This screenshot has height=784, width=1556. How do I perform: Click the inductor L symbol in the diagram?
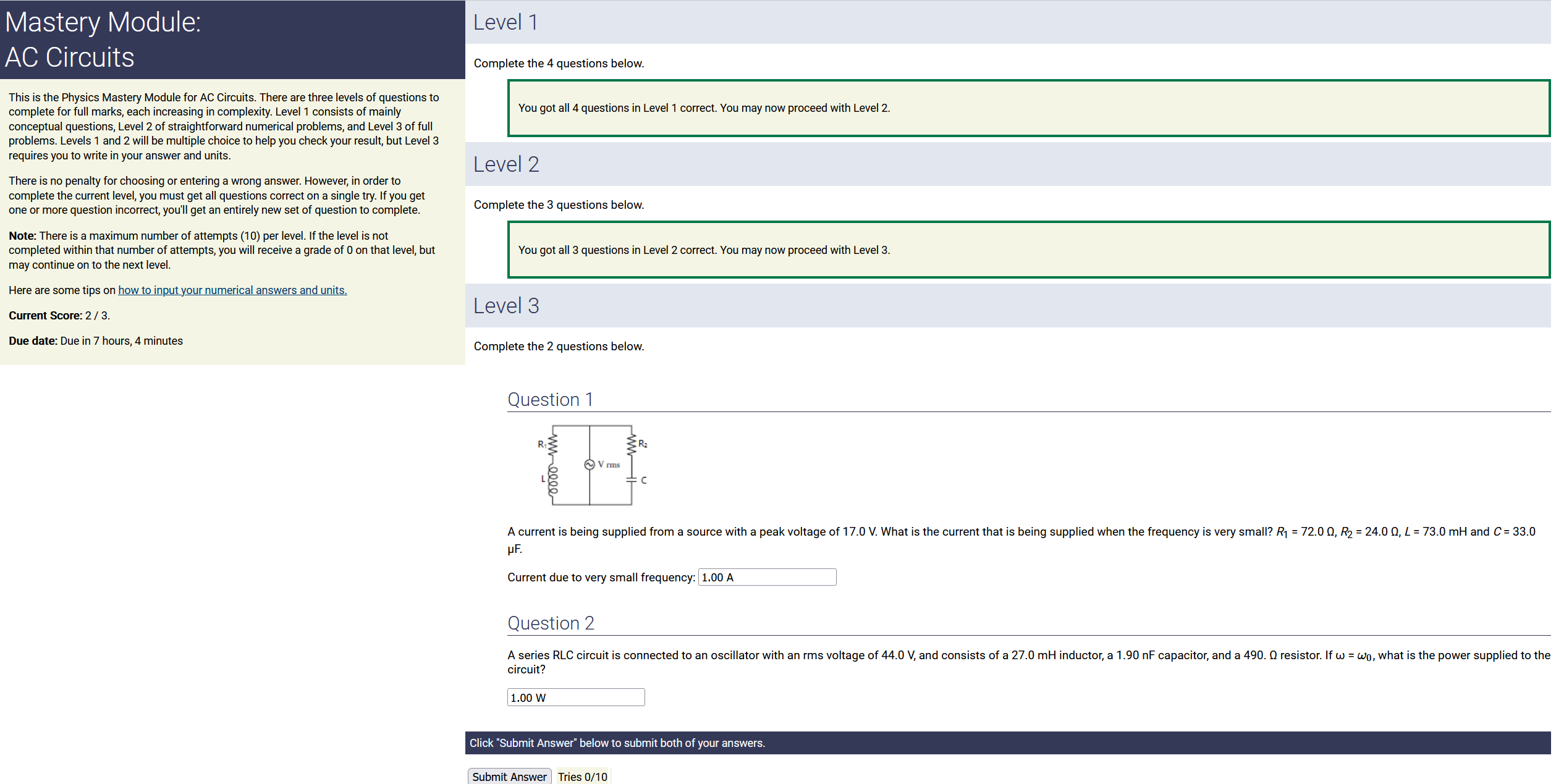pyautogui.click(x=553, y=481)
